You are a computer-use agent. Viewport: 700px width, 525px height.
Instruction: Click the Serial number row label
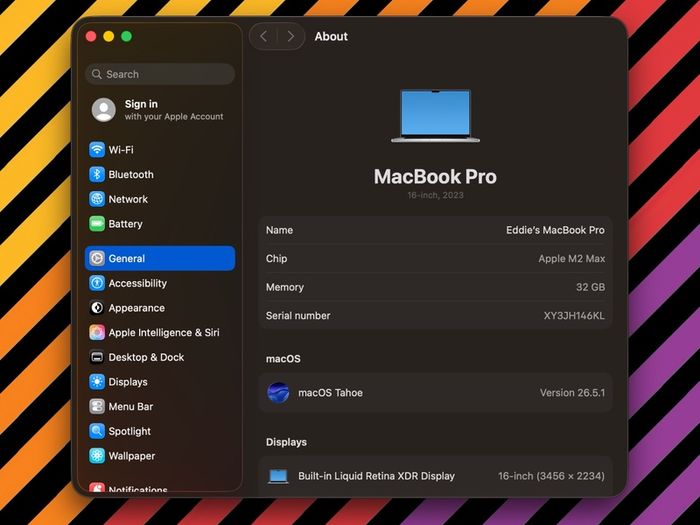coord(298,316)
